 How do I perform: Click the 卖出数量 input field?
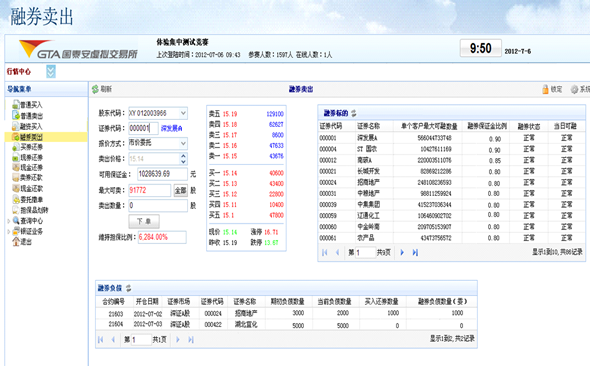[x=158, y=205]
